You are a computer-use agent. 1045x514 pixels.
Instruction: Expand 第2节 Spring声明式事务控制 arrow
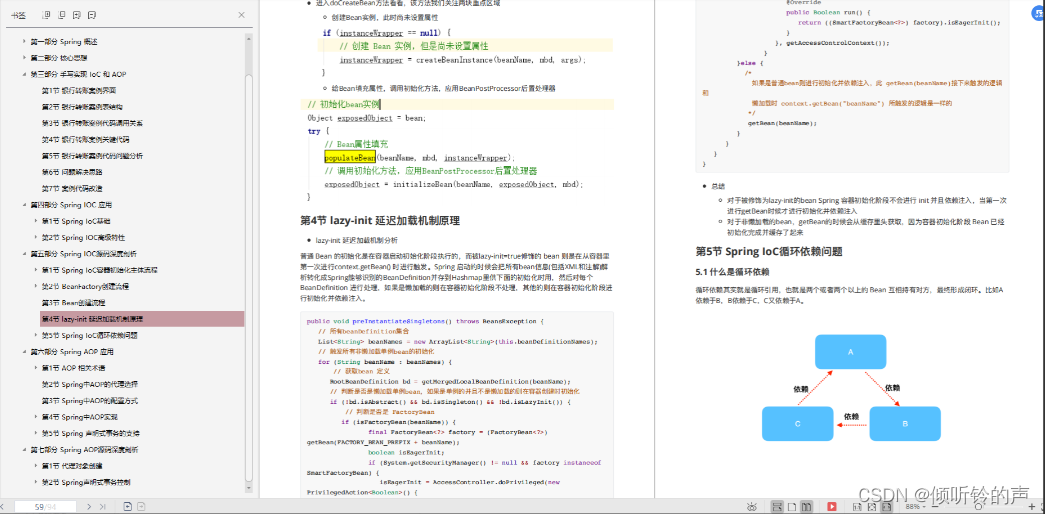(36, 482)
